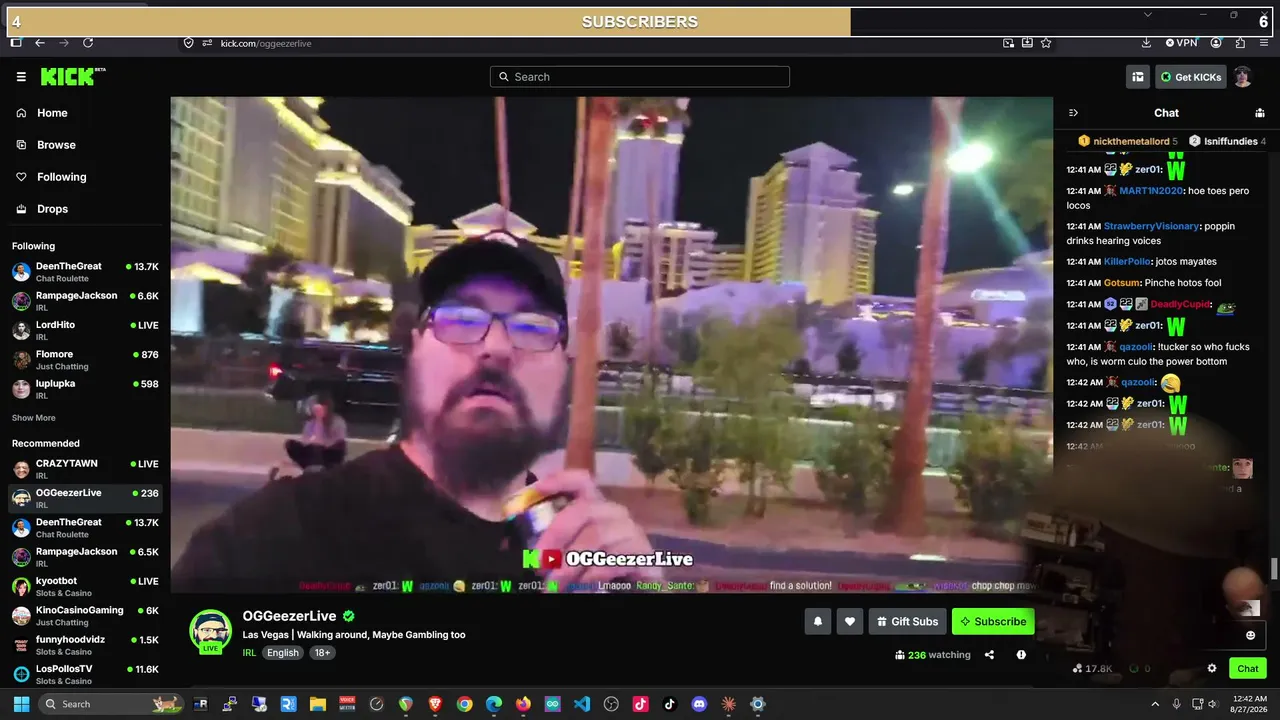The height and width of the screenshot is (720, 1280).
Task: Open the user profile avatar menu
Action: 1242,77
